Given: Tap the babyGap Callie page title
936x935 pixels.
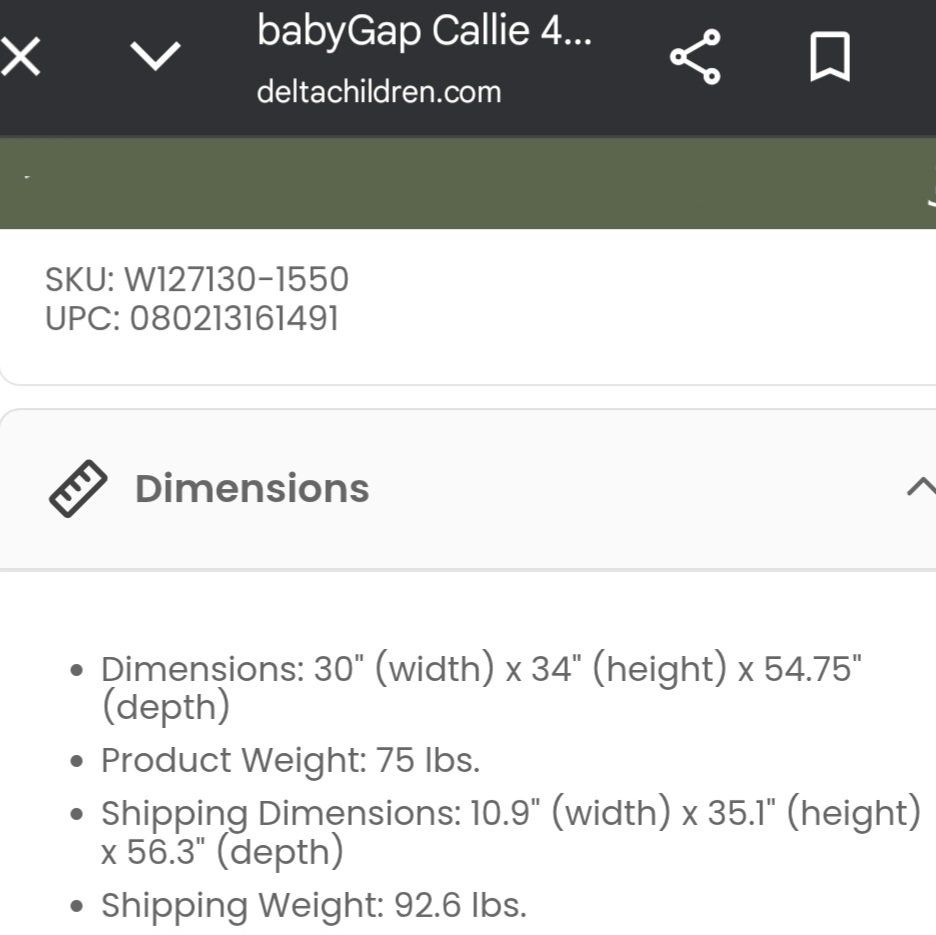Looking at the screenshot, I should tap(424, 32).
